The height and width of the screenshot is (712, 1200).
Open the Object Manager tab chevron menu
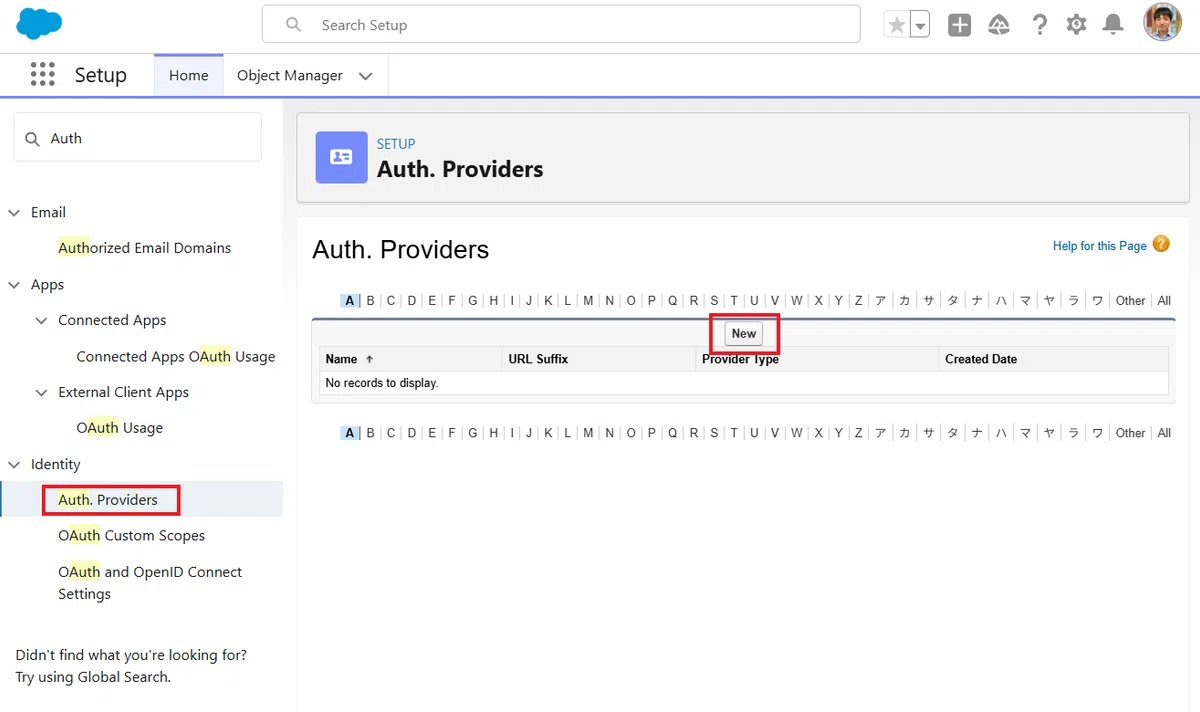pyautogui.click(x=365, y=76)
